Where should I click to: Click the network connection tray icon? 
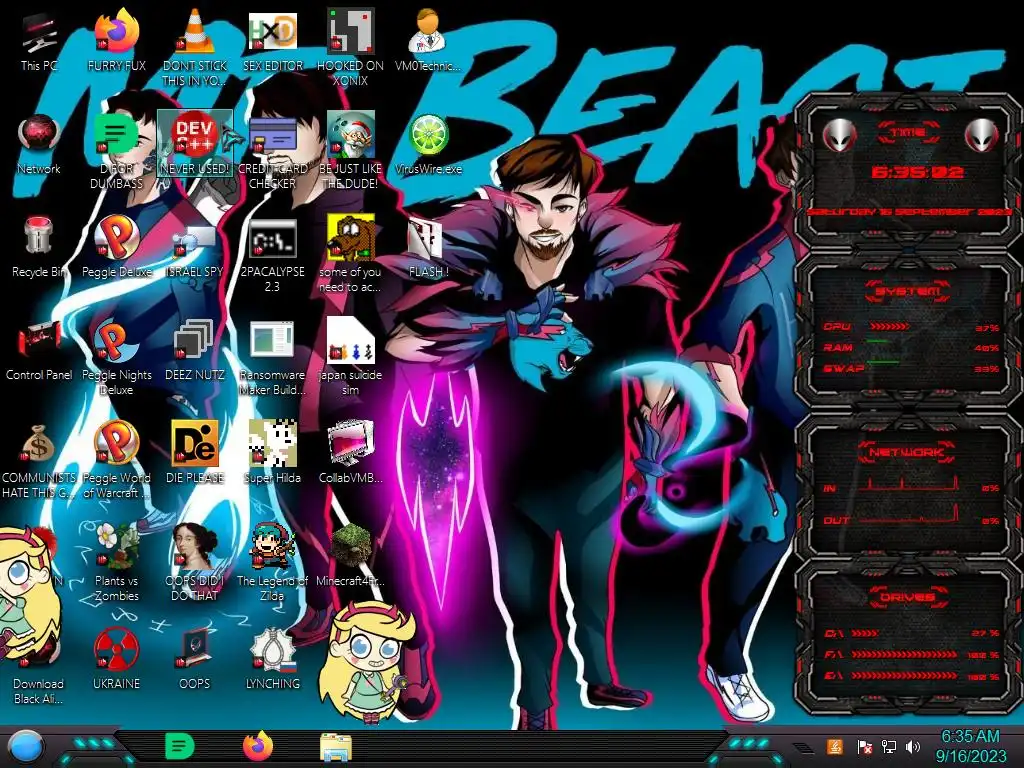point(889,746)
